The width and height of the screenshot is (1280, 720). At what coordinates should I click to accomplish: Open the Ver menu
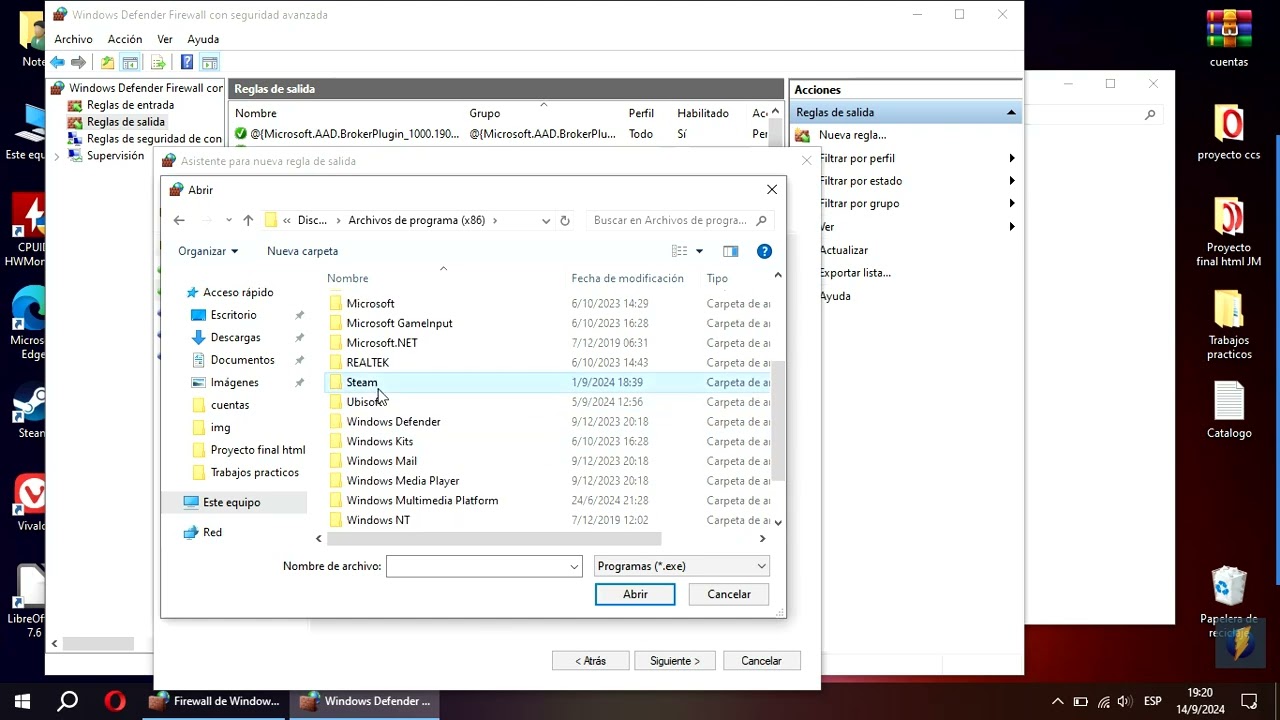(x=165, y=39)
